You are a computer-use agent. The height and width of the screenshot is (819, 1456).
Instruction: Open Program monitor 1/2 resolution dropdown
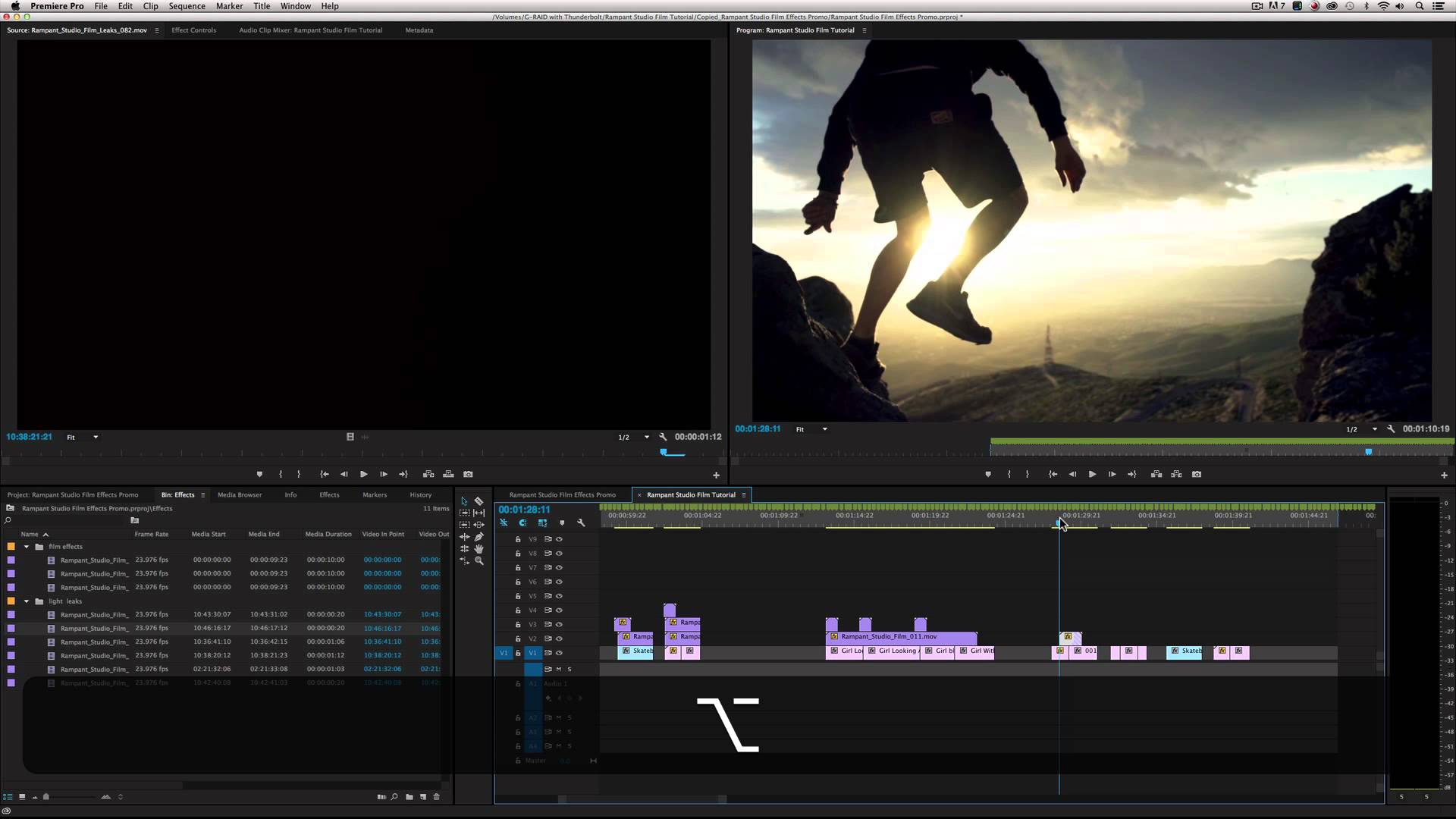(x=1362, y=429)
